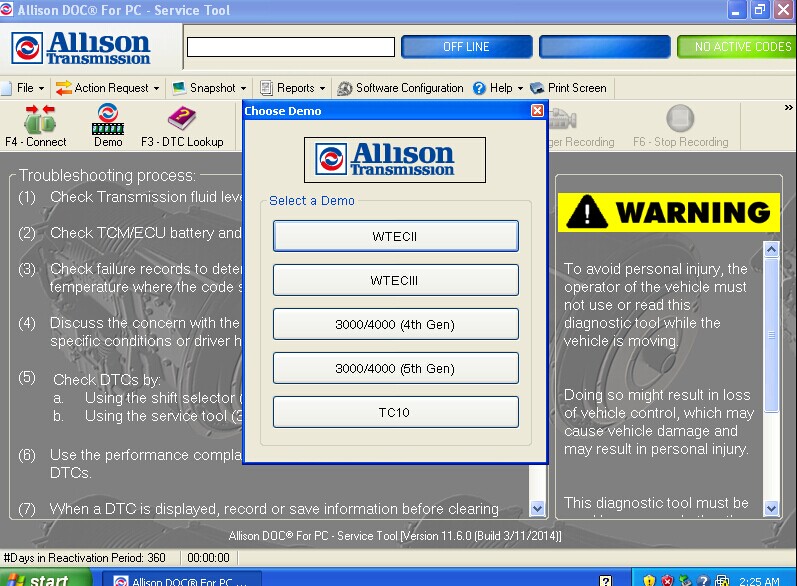This screenshot has height=586, width=797.
Task: Select the TC10 demo option
Action: [395, 412]
